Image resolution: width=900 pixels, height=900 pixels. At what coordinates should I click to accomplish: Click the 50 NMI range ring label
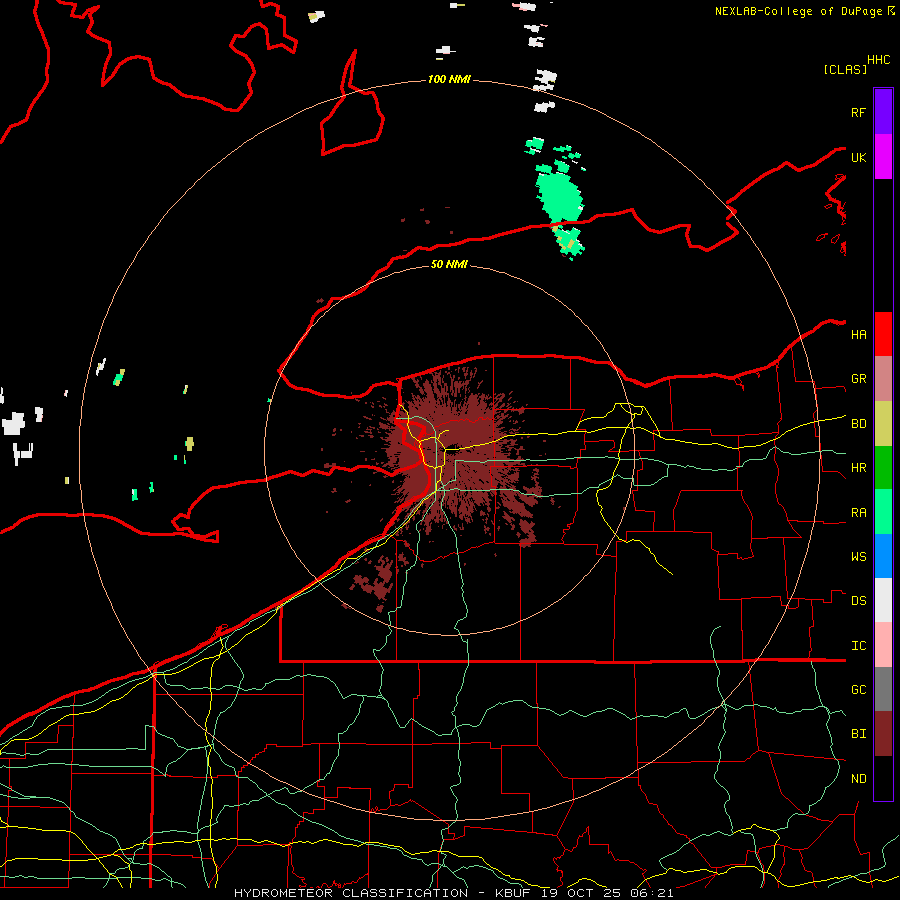pyautogui.click(x=449, y=264)
